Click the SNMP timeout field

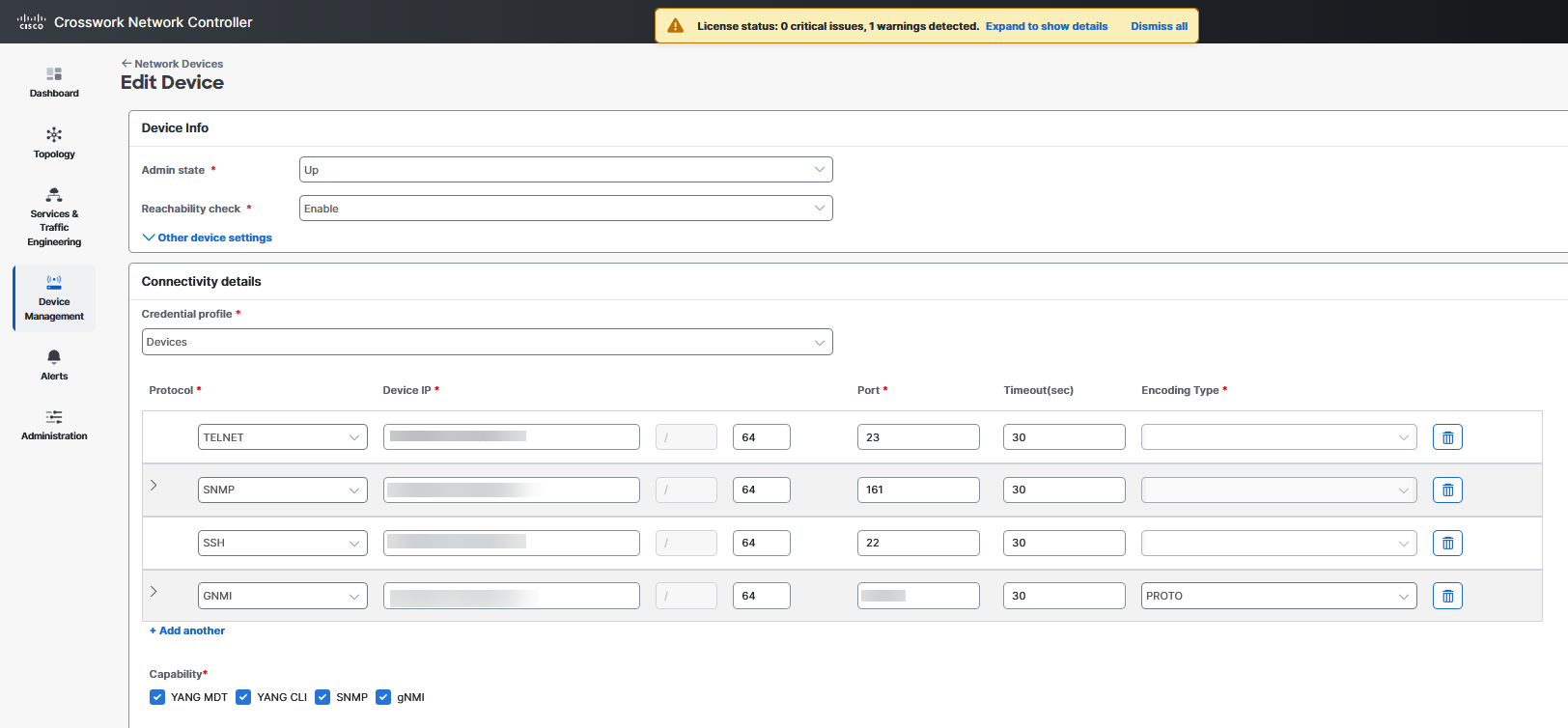(x=1064, y=490)
